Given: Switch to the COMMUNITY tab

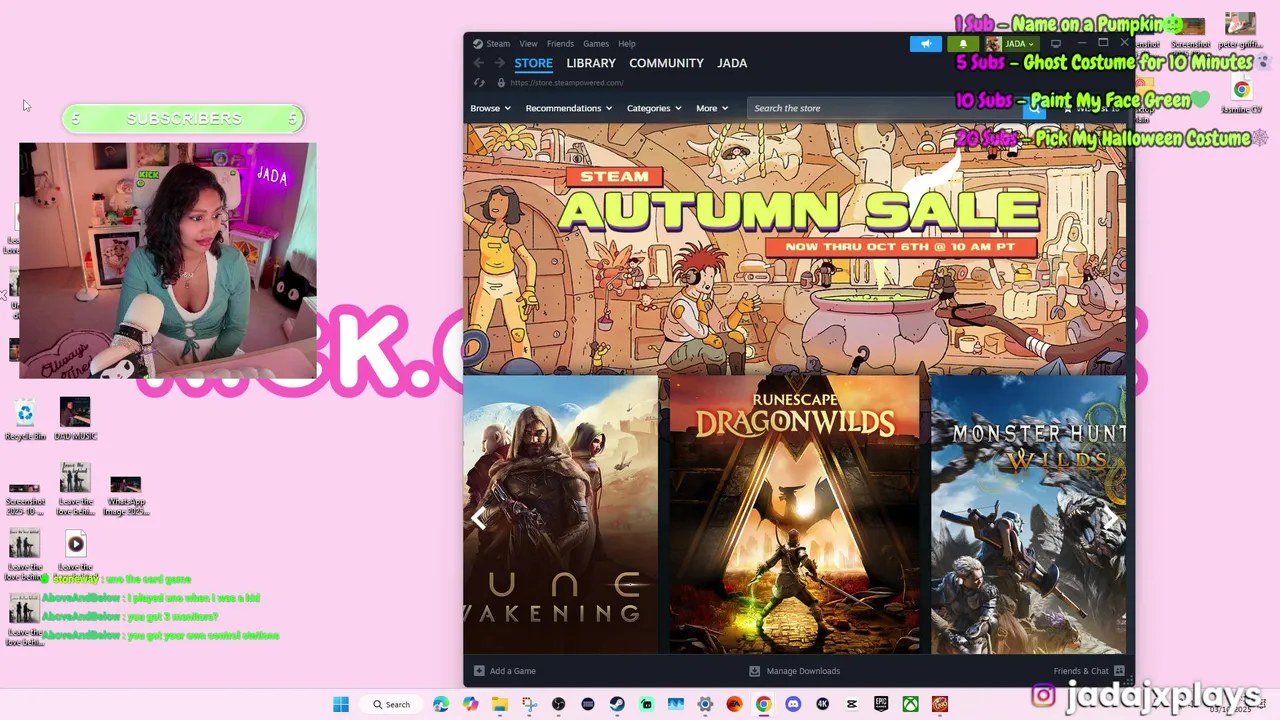Looking at the screenshot, I should 666,63.
